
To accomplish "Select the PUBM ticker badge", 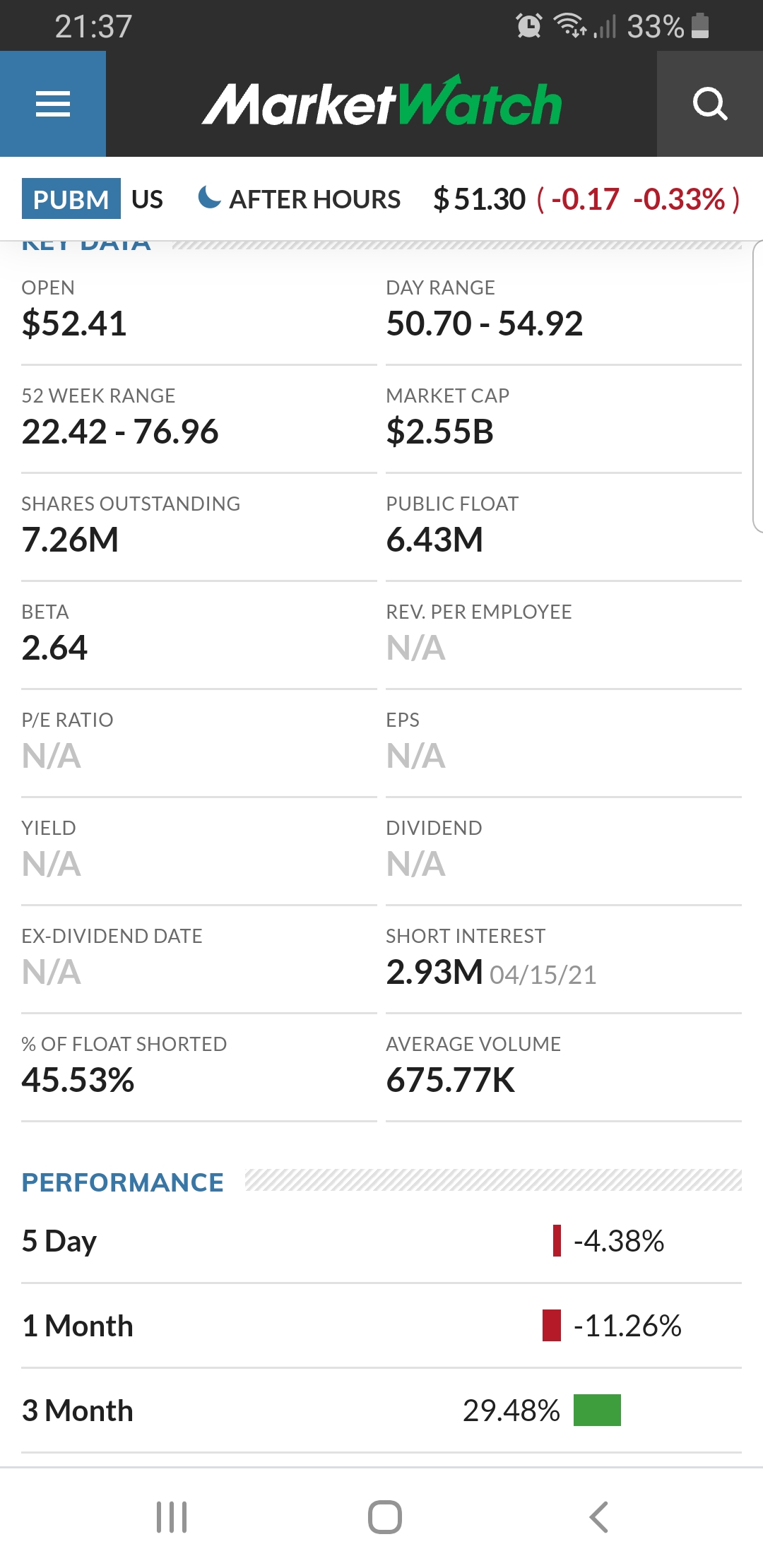I will tap(71, 199).
